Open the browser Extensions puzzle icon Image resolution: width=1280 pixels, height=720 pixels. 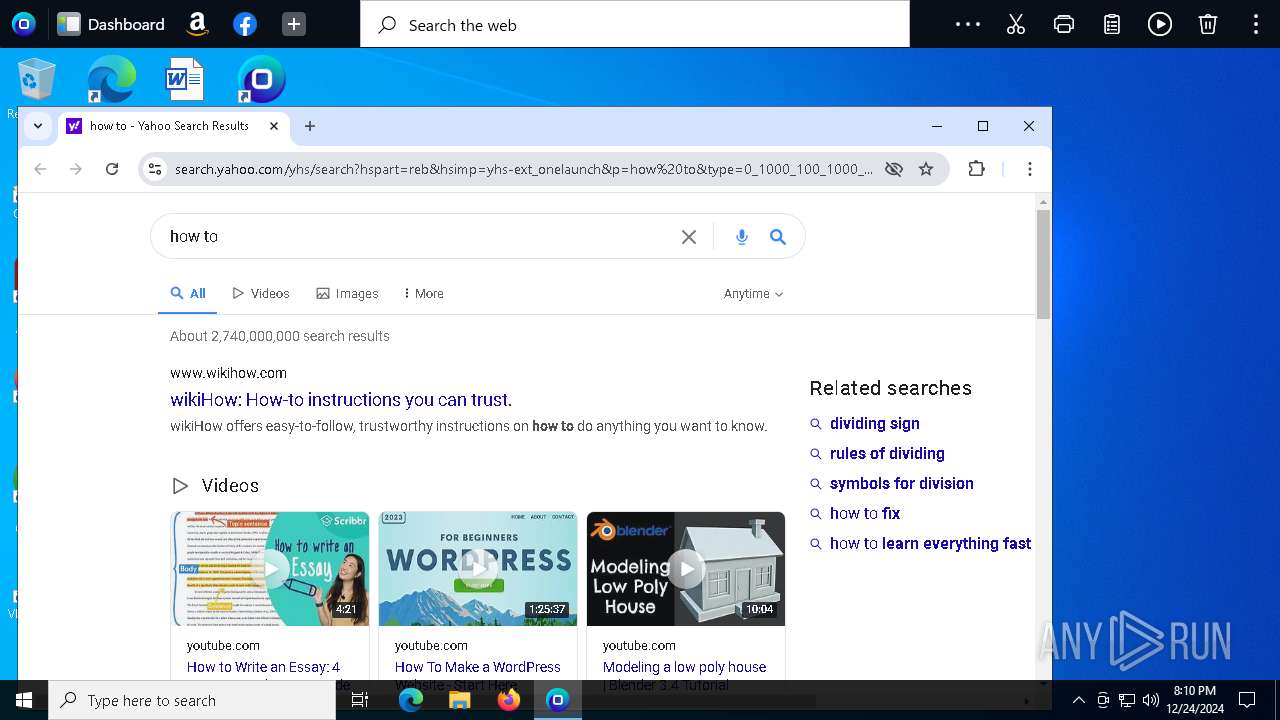(x=977, y=169)
